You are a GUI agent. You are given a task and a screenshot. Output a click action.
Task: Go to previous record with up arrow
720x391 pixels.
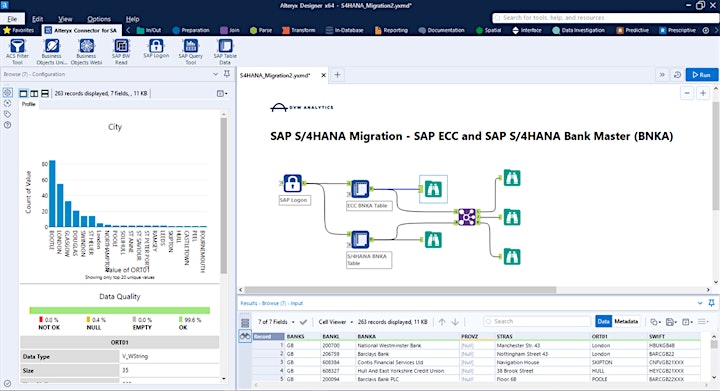442,322
